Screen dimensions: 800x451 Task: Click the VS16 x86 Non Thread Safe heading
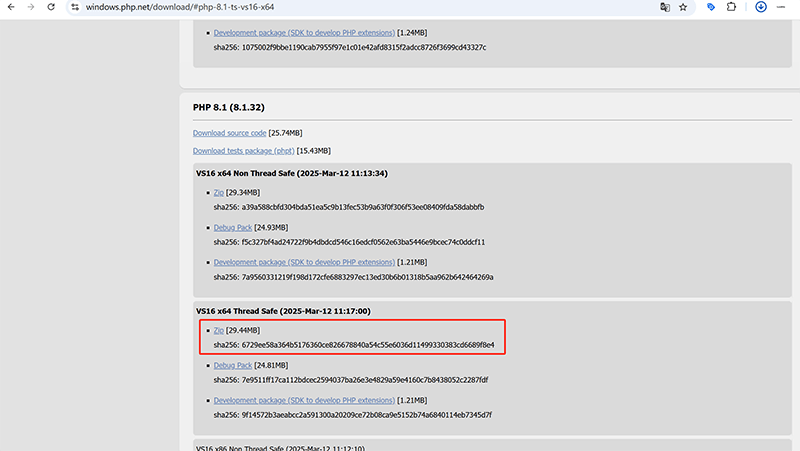click(280, 448)
